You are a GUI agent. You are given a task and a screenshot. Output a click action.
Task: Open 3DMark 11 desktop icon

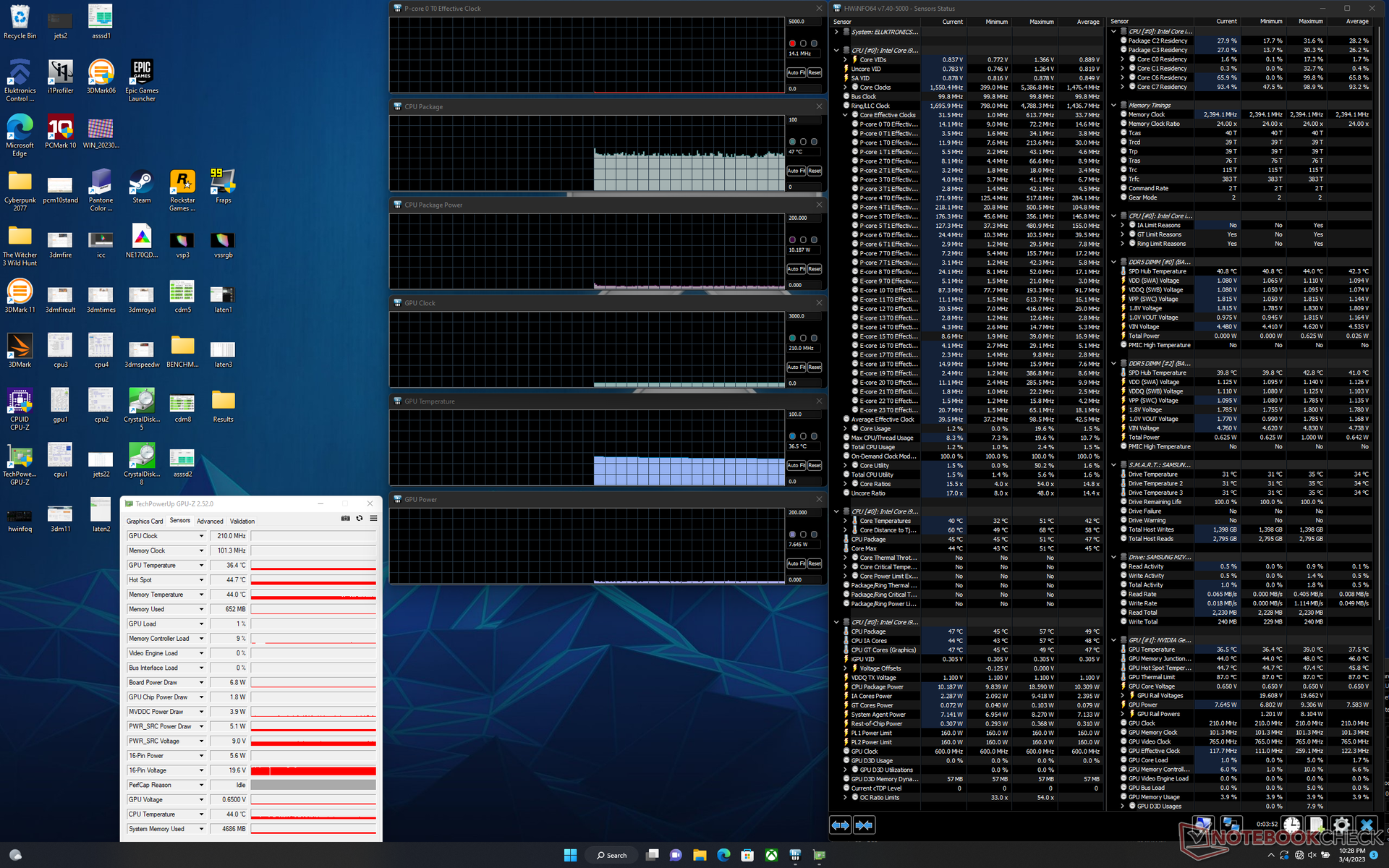(x=20, y=296)
